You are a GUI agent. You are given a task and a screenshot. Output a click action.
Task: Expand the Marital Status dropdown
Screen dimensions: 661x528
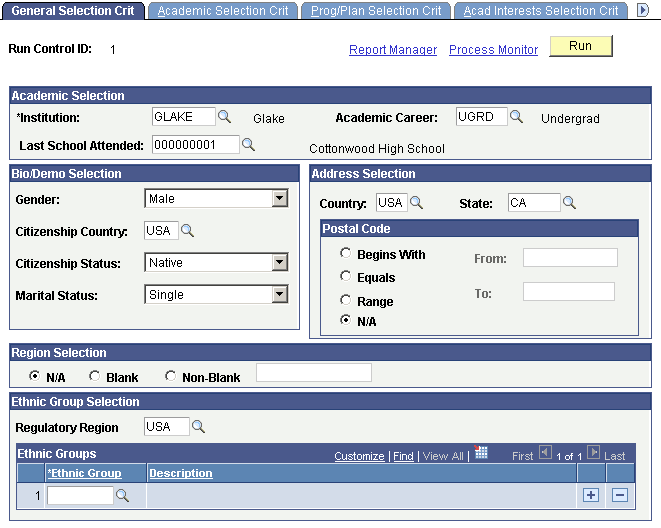pos(279,294)
